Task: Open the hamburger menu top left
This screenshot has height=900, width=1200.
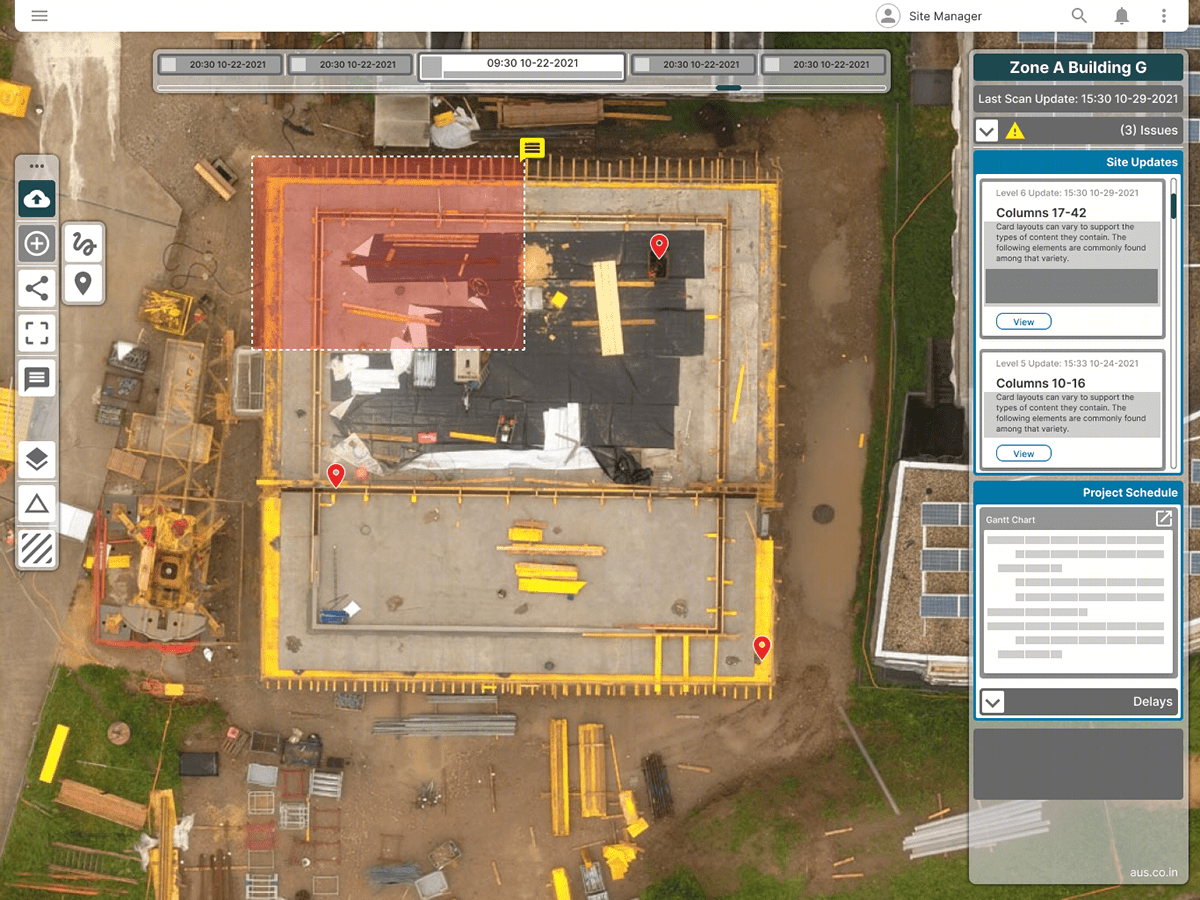Action: click(x=39, y=15)
